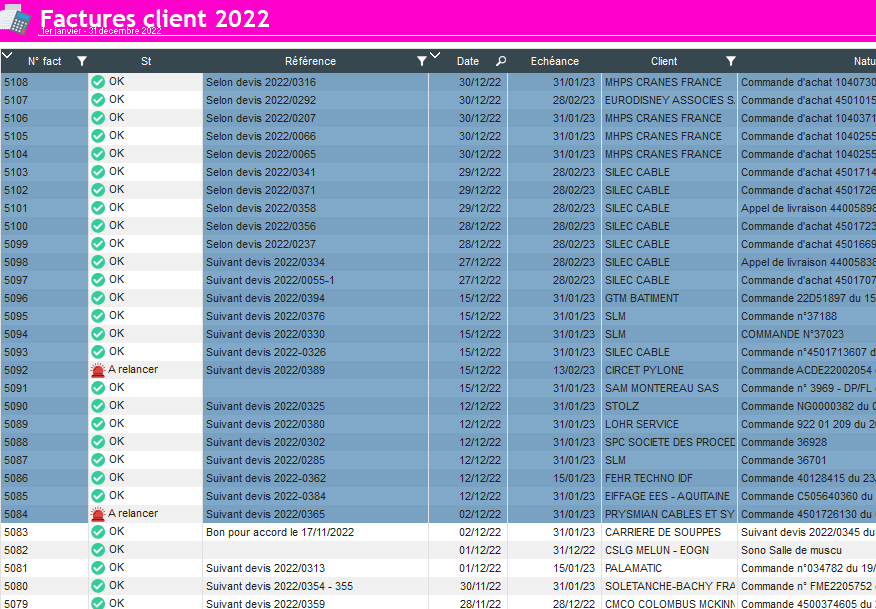Image resolution: width=876 pixels, height=609 pixels.
Task: Click green OK check icon for invoice 5108
Action: click(x=98, y=82)
